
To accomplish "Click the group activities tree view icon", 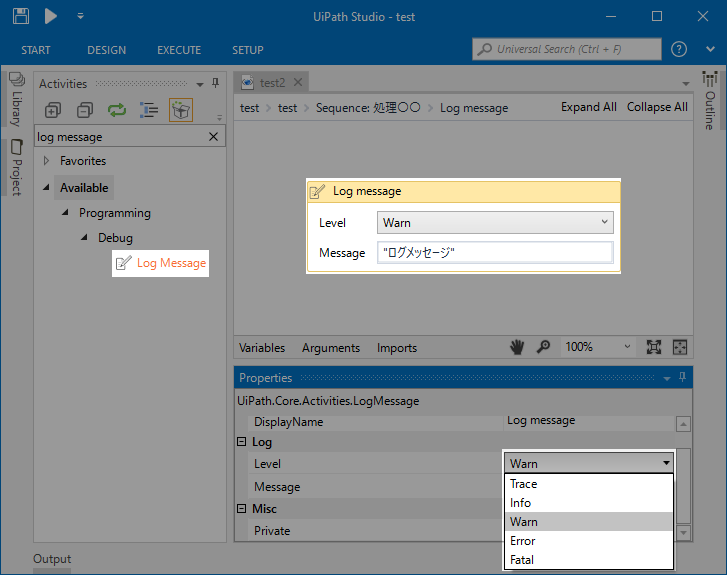I will (149, 110).
